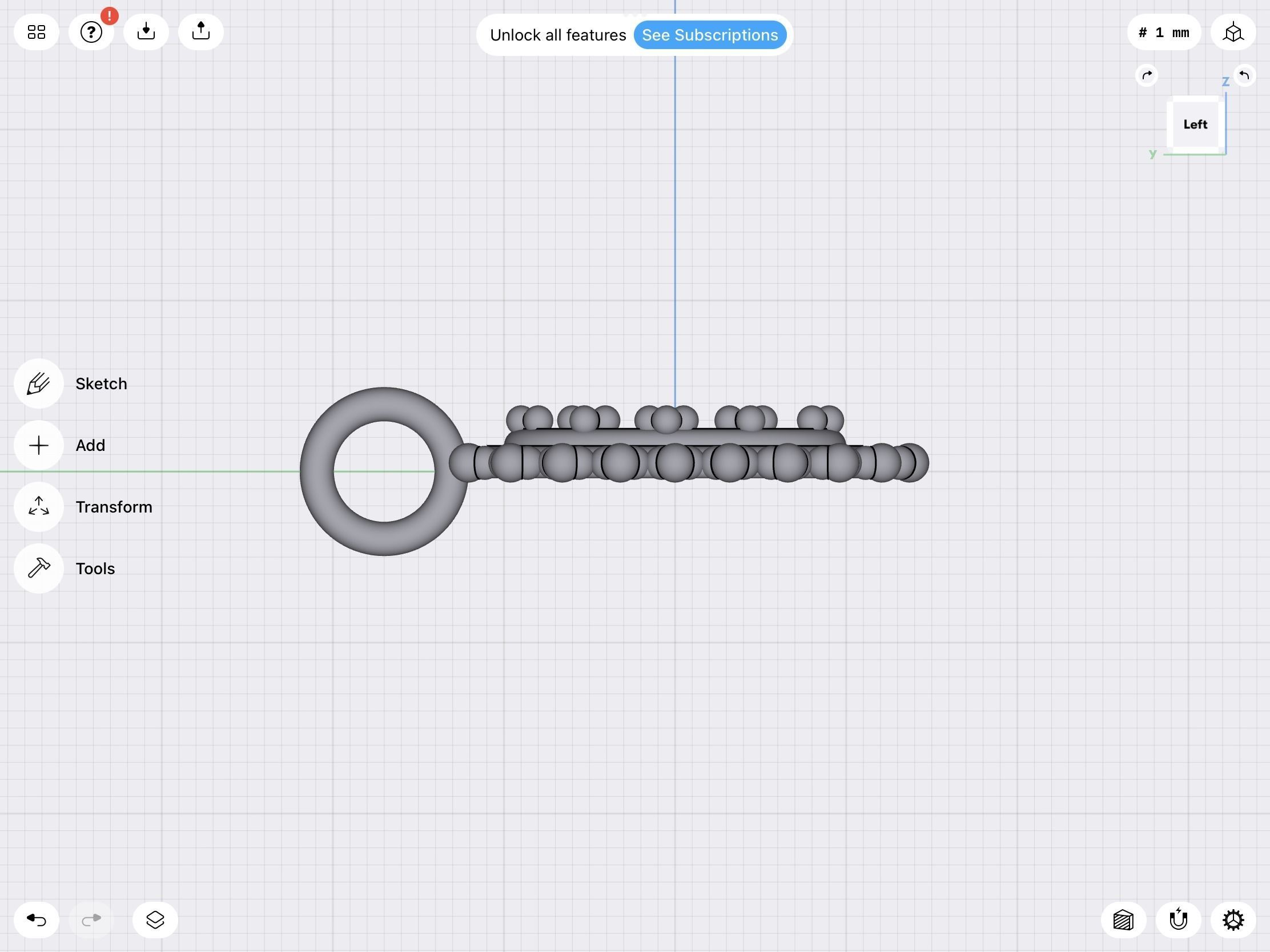1270x952 pixels.
Task: Rotate view counter-clockwise arrow near Z axis
Action: (x=1244, y=75)
